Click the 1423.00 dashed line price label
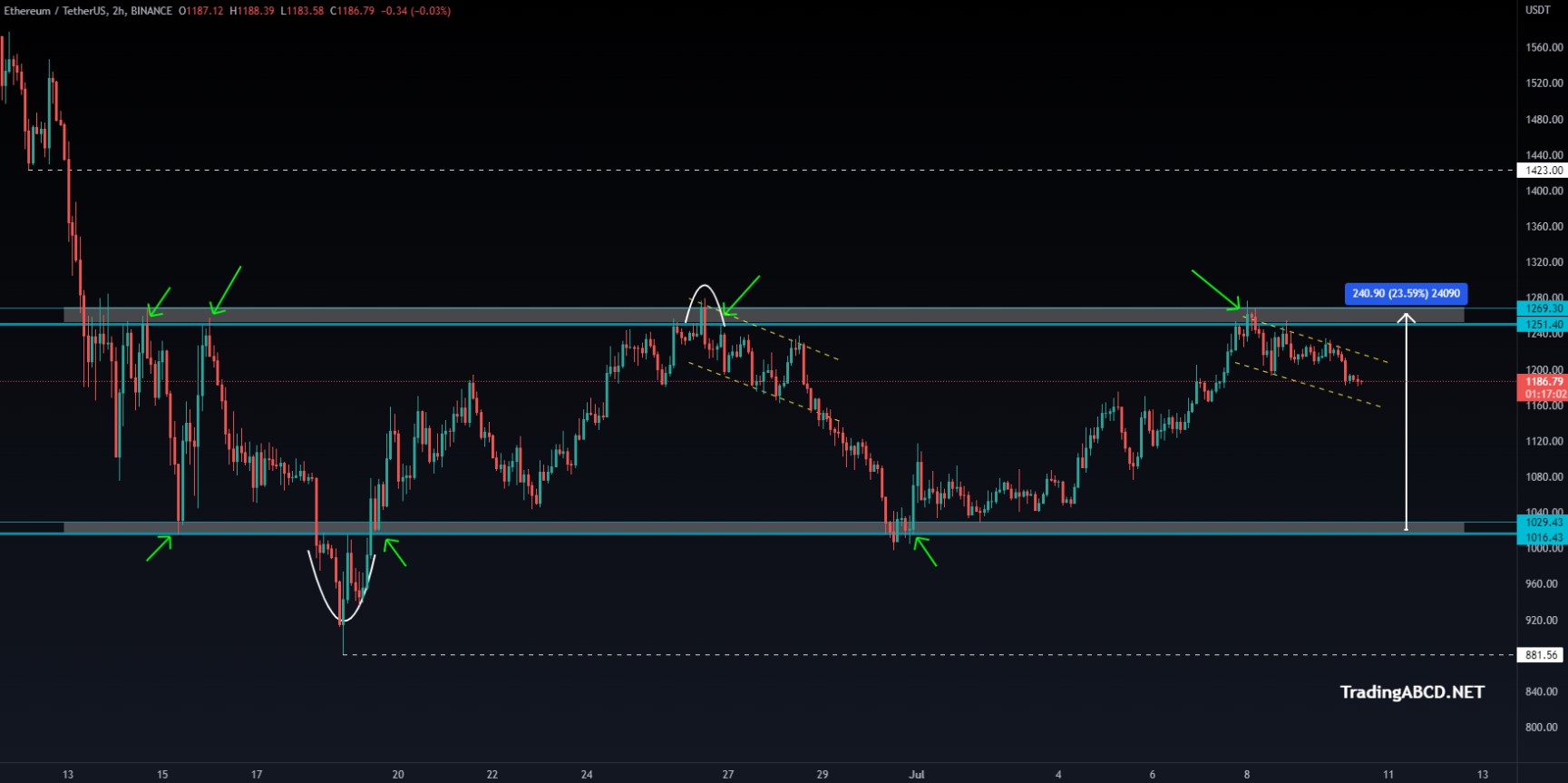 [1543, 170]
